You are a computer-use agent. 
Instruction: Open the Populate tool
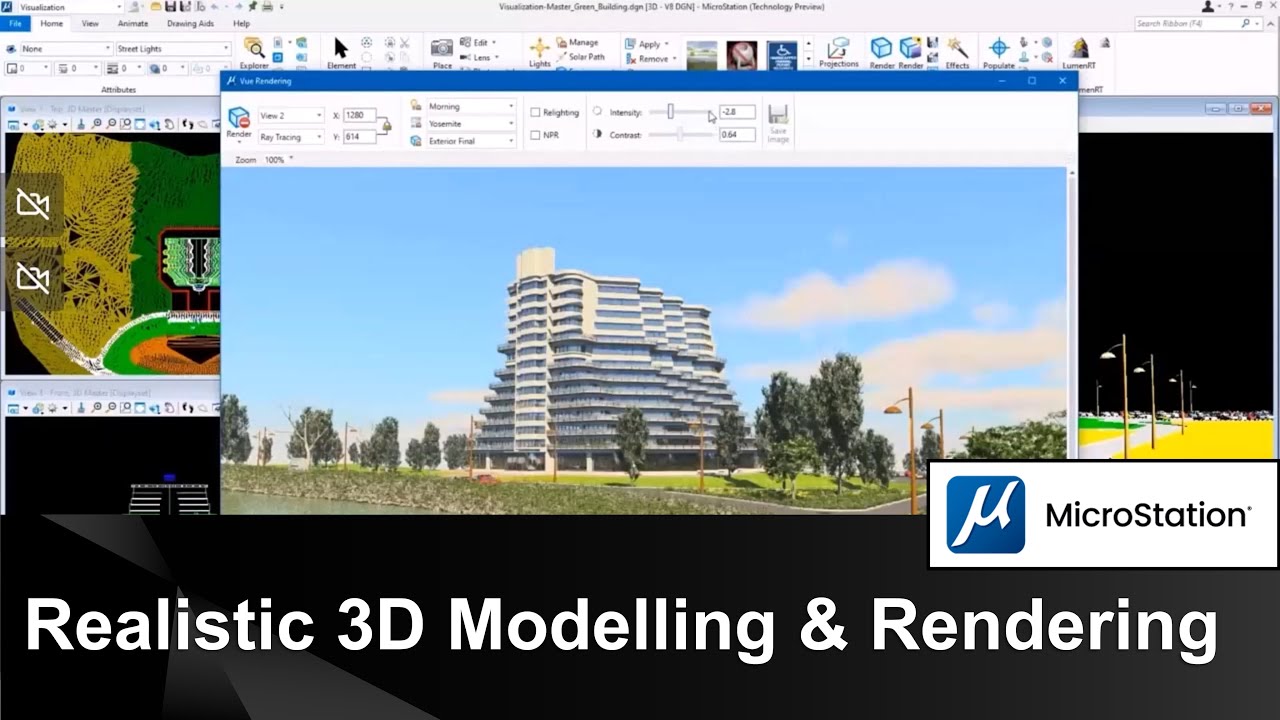[998, 52]
